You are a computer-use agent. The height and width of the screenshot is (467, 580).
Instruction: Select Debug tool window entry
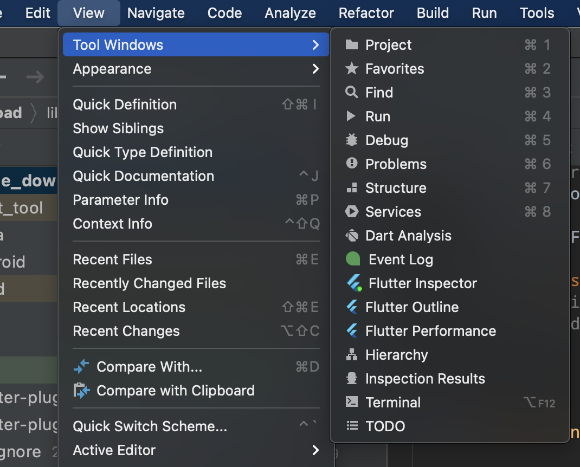(x=449, y=140)
